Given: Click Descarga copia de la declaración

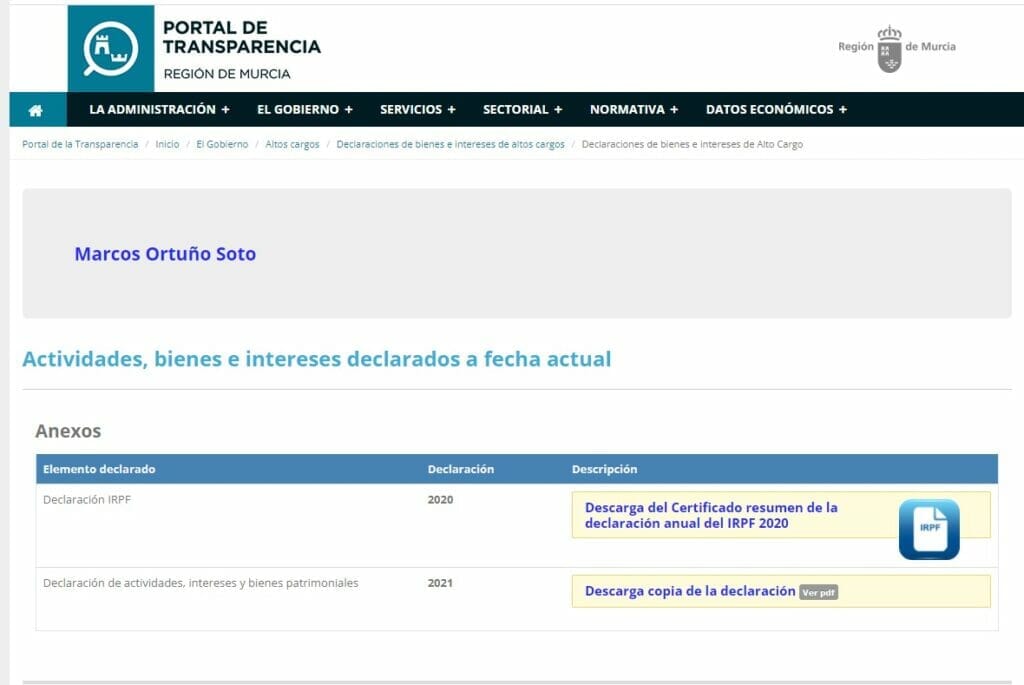Looking at the screenshot, I should pos(686,591).
